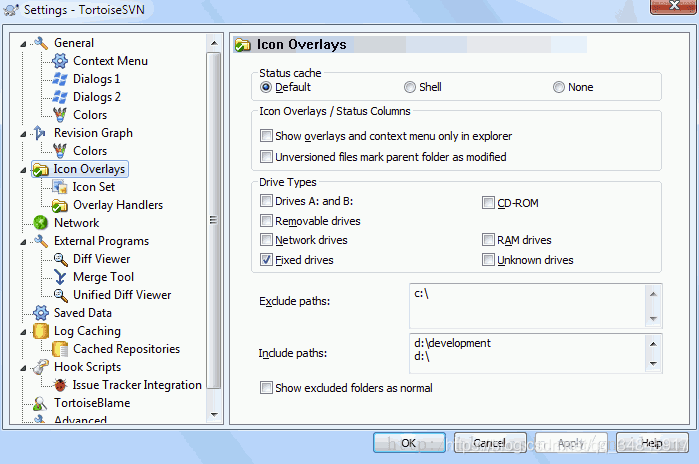Check the Network drives checkbox
The height and width of the screenshot is (464, 699).
[x=266, y=240]
